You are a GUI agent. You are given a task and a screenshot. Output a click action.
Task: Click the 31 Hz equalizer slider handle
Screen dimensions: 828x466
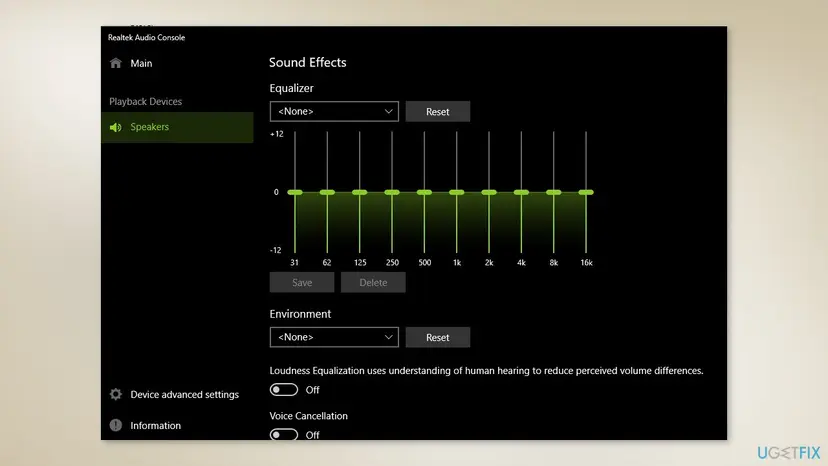tap(295, 192)
